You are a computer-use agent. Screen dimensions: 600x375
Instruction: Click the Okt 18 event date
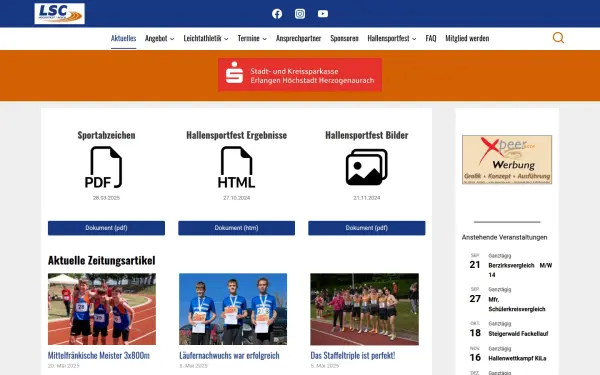pyautogui.click(x=475, y=330)
